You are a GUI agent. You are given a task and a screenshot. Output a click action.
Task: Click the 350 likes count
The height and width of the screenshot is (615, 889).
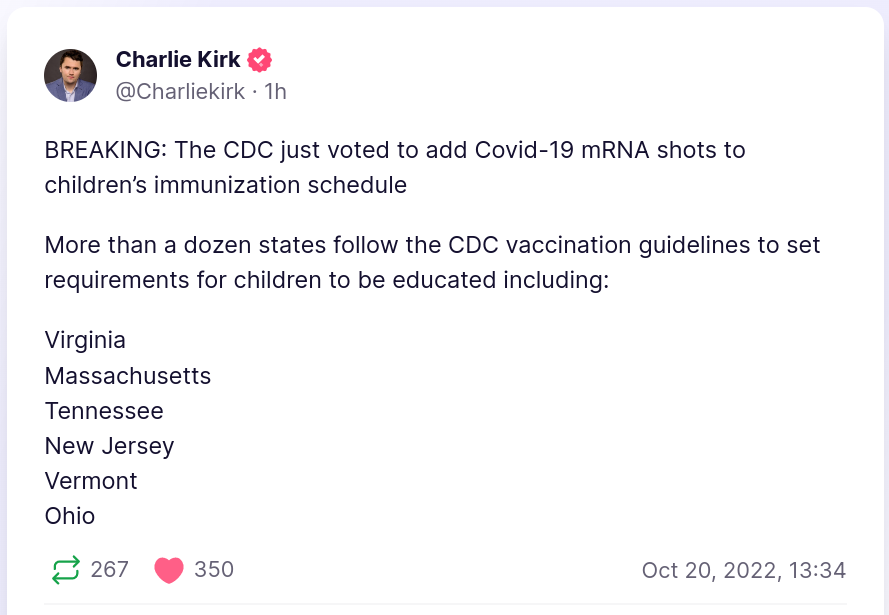214,570
